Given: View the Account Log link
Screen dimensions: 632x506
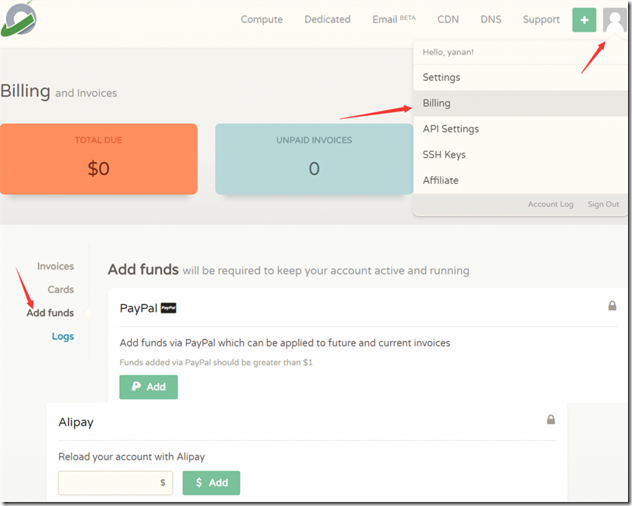Looking at the screenshot, I should (x=551, y=204).
